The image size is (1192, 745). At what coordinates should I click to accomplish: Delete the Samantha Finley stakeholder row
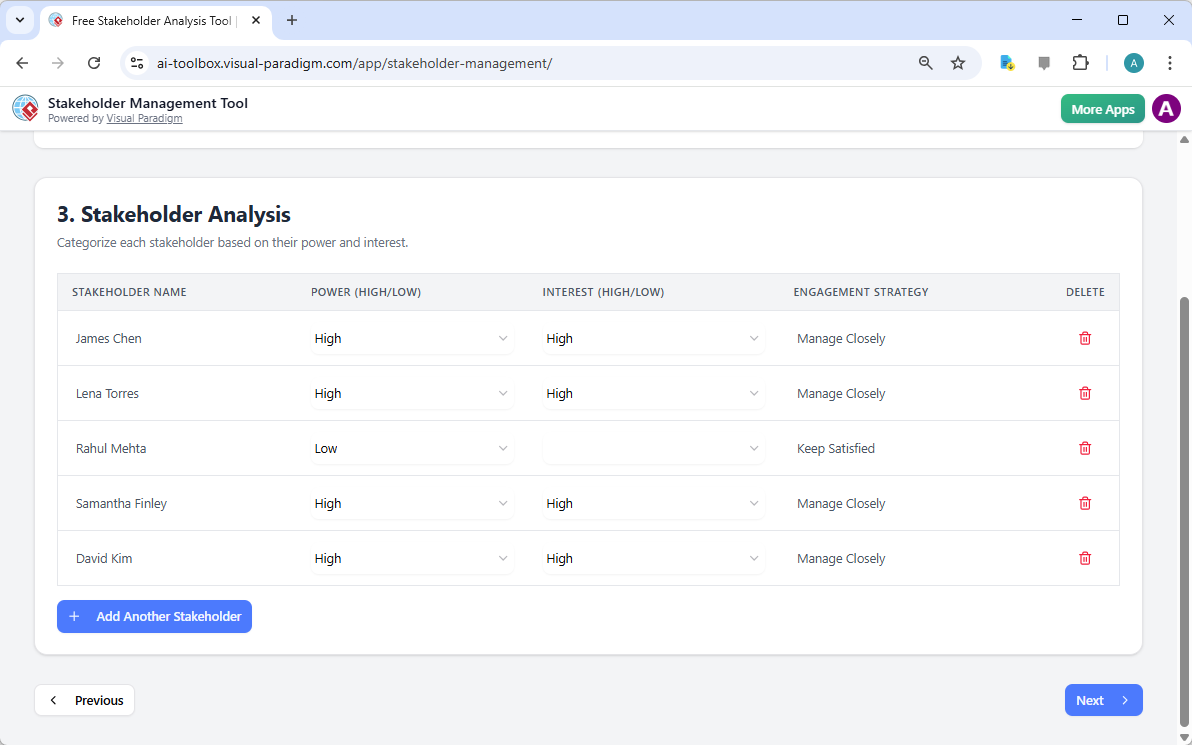click(x=1085, y=503)
